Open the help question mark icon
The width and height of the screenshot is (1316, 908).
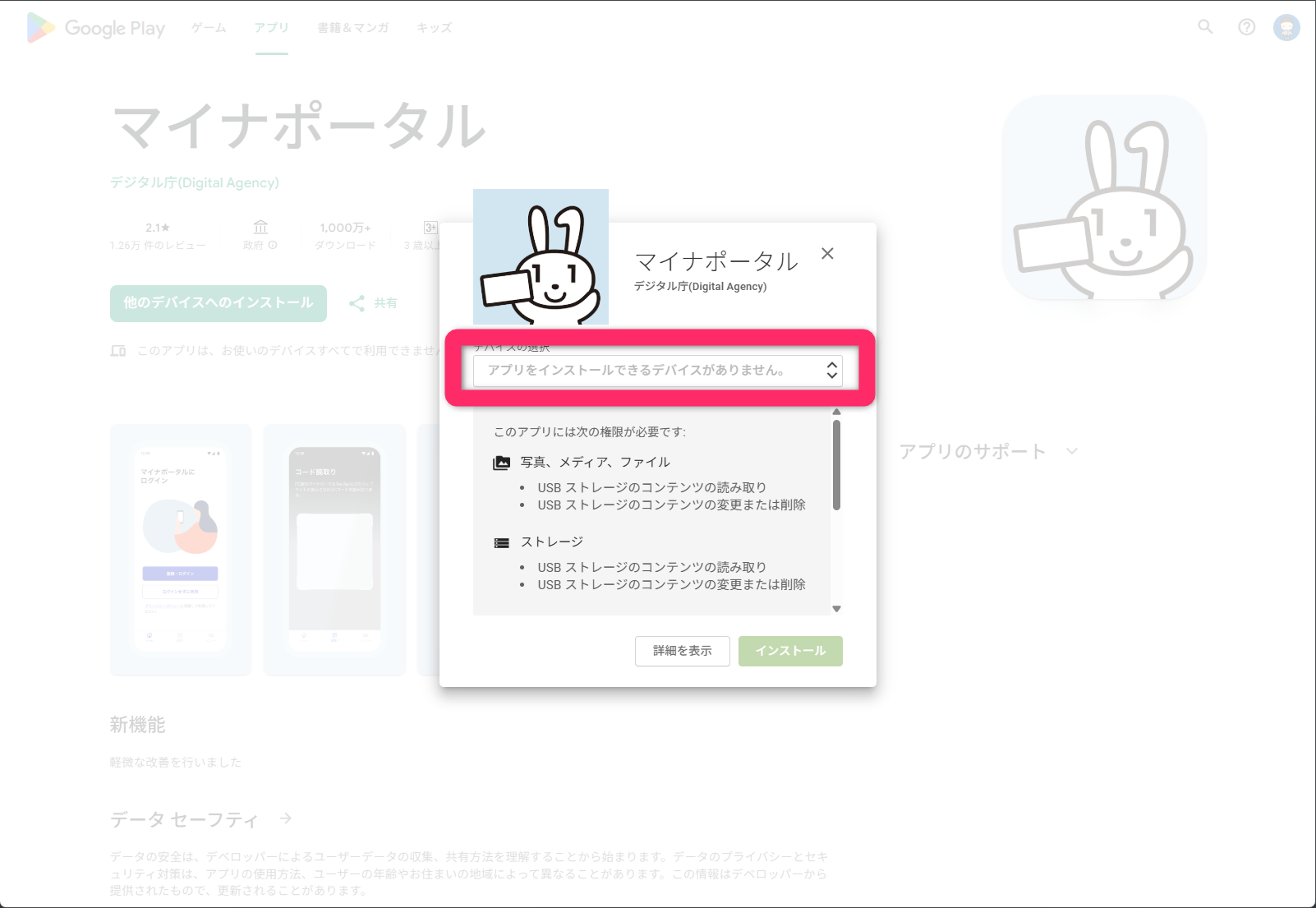[1246, 27]
